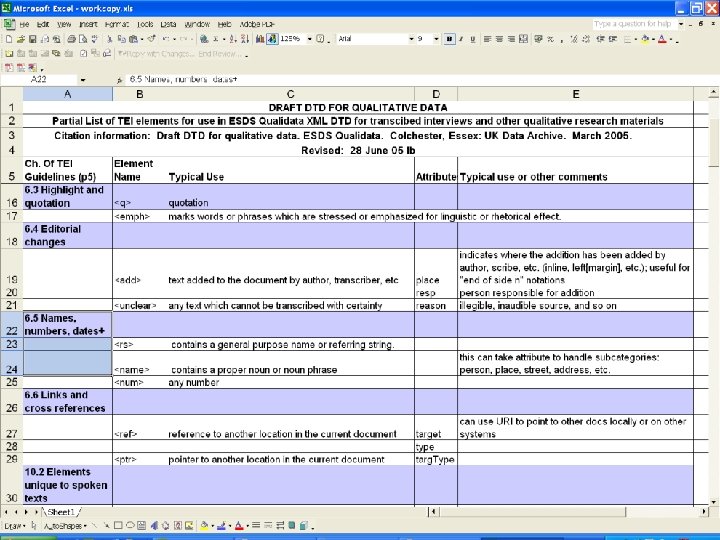Open the font size dropdown arrow

tap(436, 39)
